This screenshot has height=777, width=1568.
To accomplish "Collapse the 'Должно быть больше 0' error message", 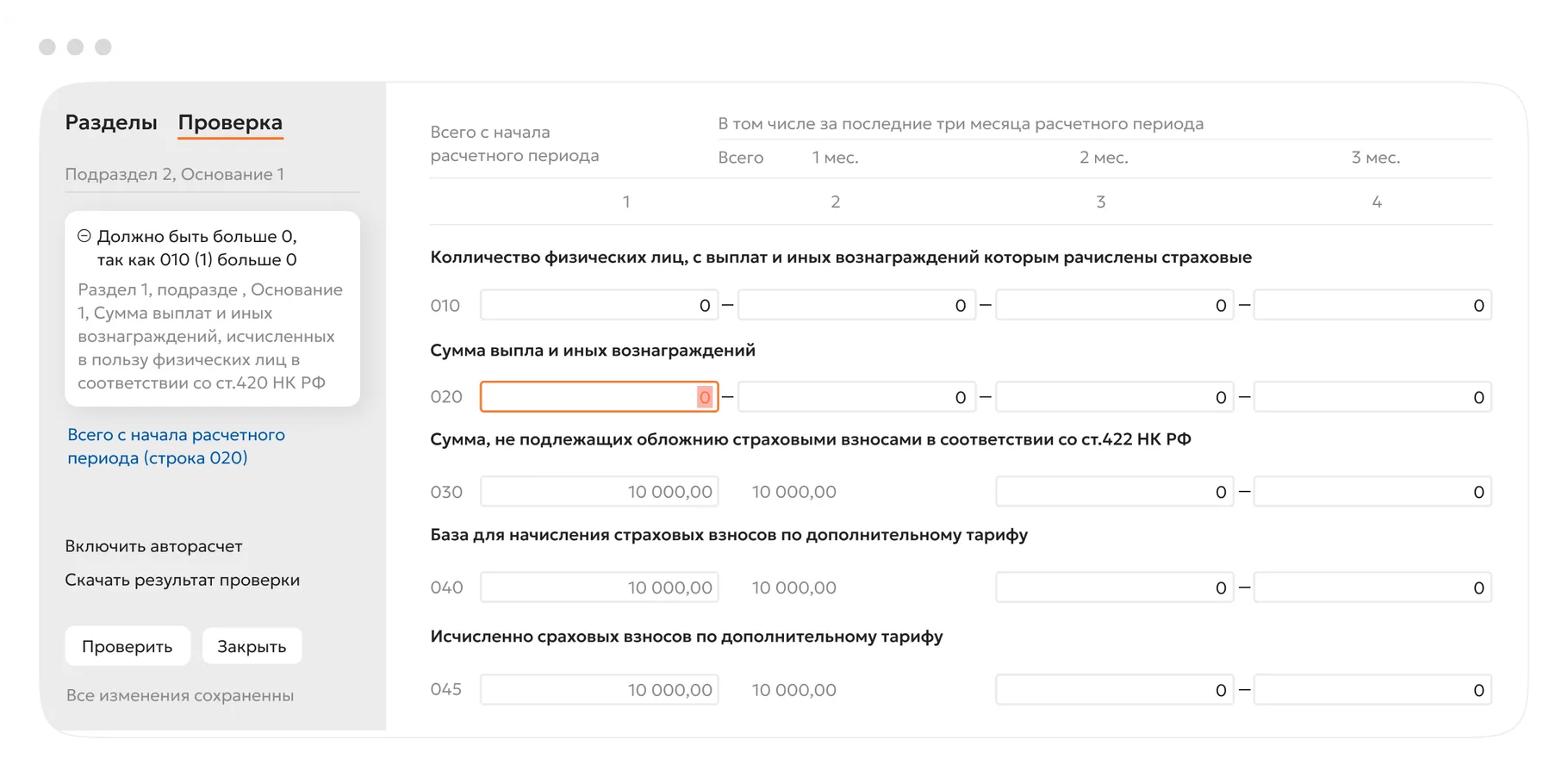I will [84, 236].
